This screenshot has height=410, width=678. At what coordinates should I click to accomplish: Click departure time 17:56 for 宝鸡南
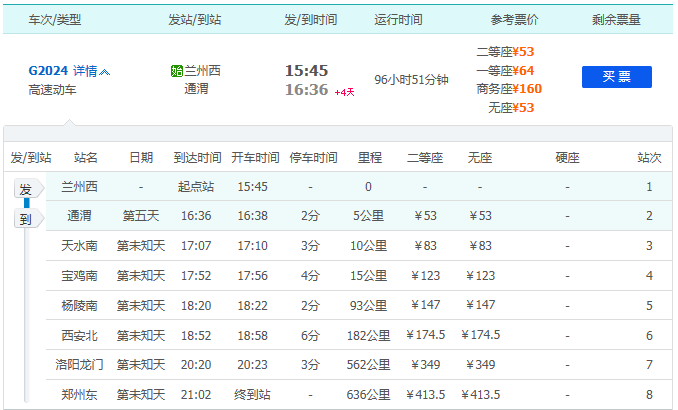253,275
